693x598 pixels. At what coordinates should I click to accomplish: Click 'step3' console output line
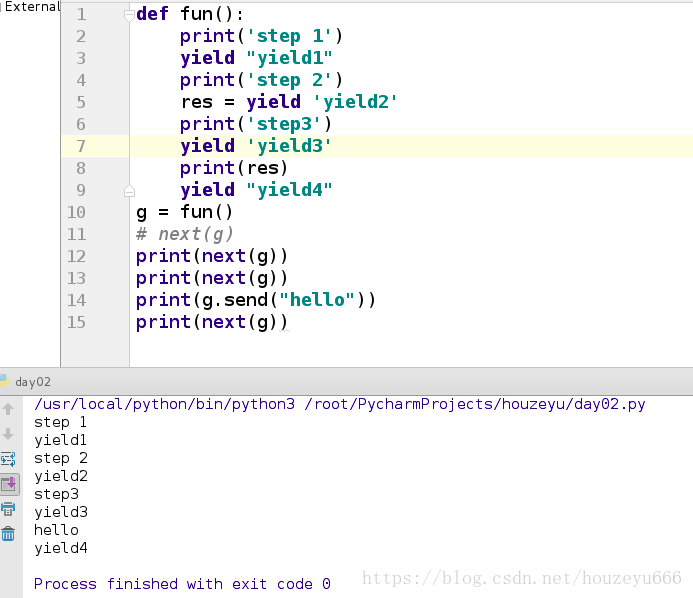tap(56, 494)
